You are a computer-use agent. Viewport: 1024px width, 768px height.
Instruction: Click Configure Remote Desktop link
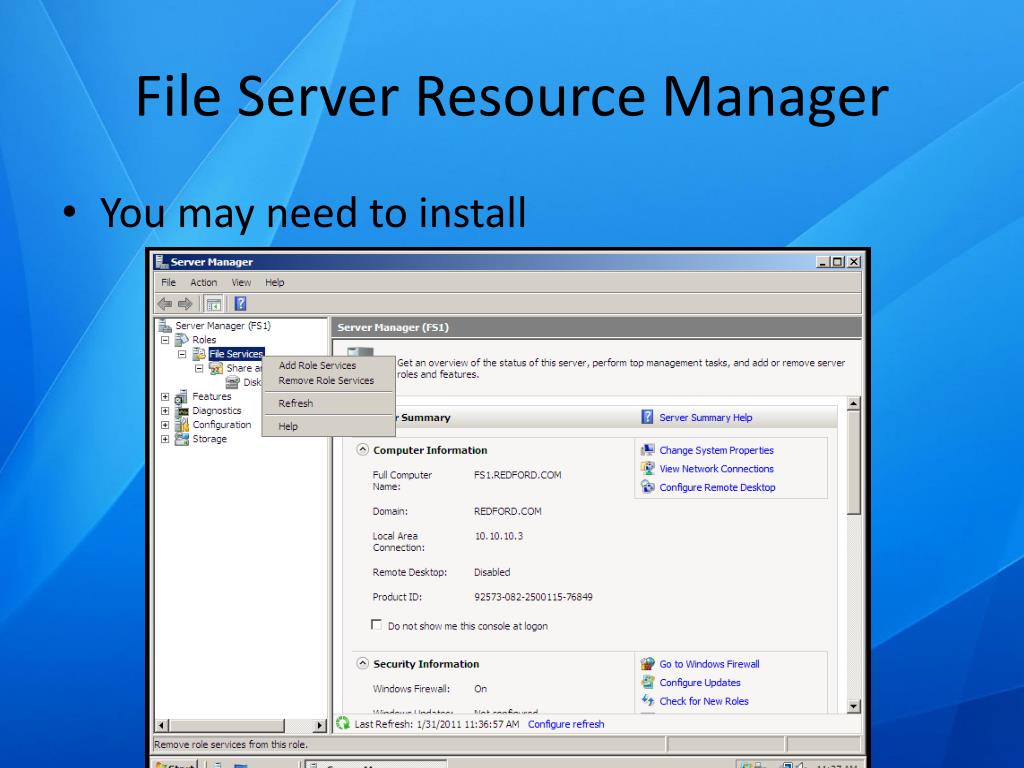[717, 487]
